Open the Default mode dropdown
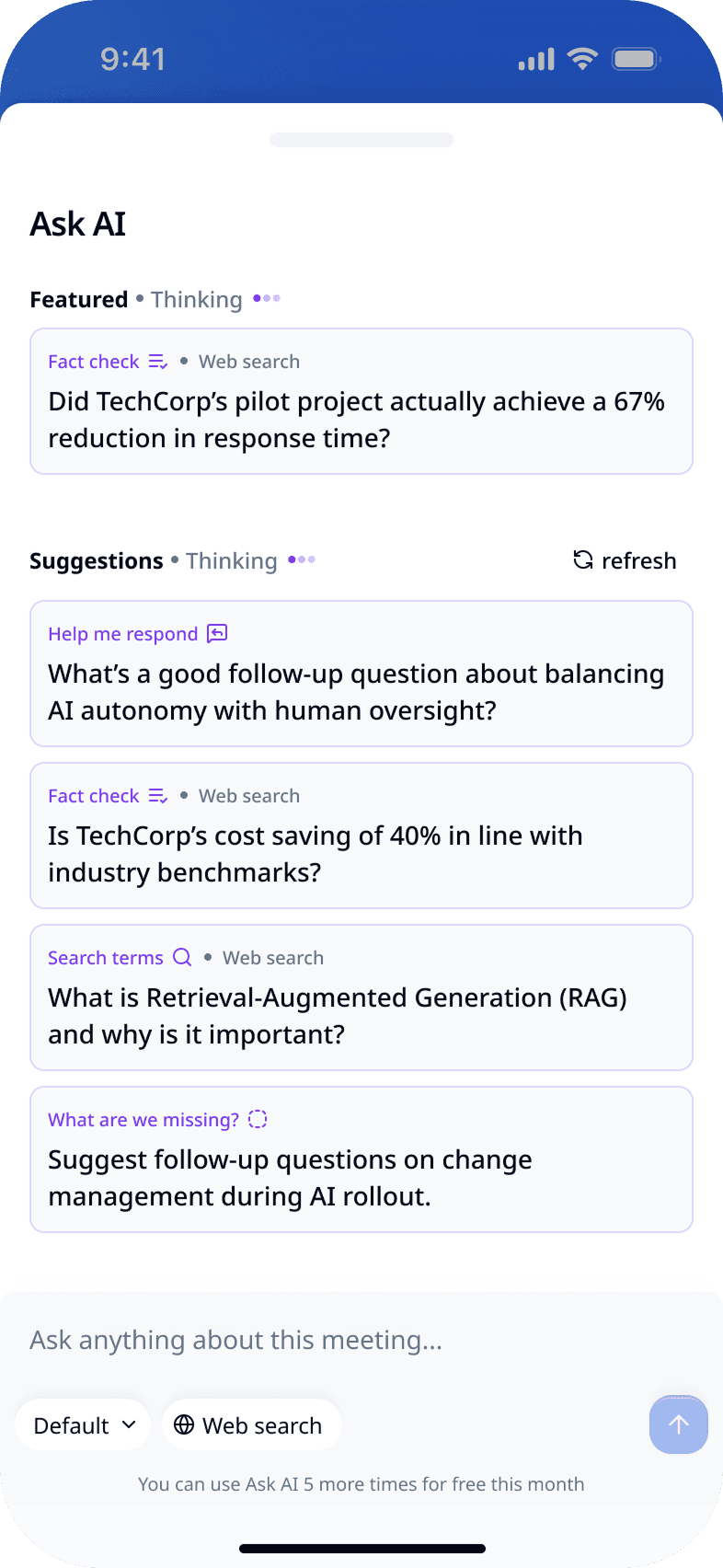 click(x=83, y=1424)
